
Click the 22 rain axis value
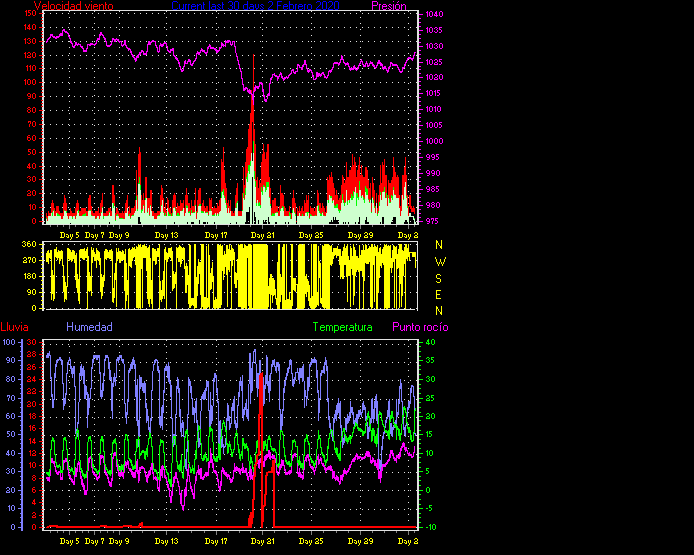(31, 391)
